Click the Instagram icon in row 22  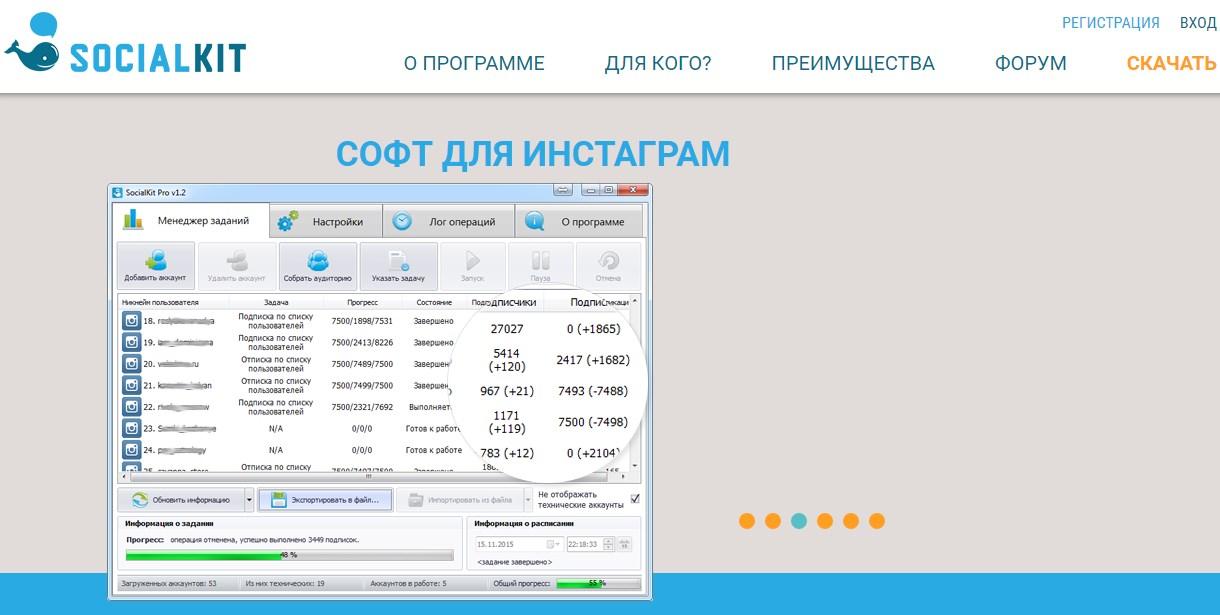[131, 407]
